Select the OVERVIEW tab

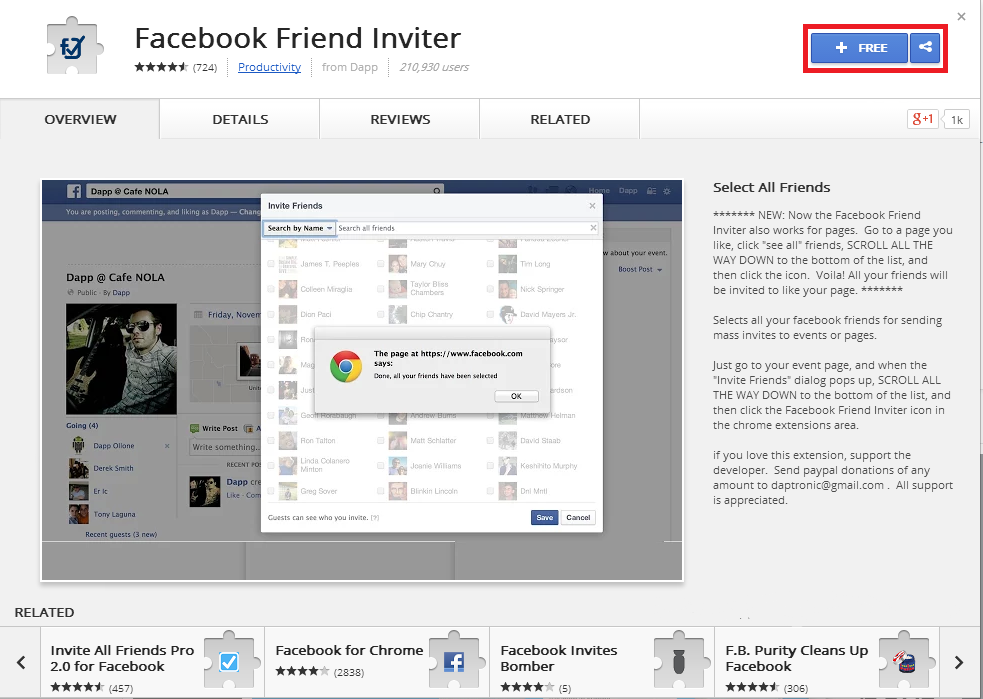coord(80,119)
